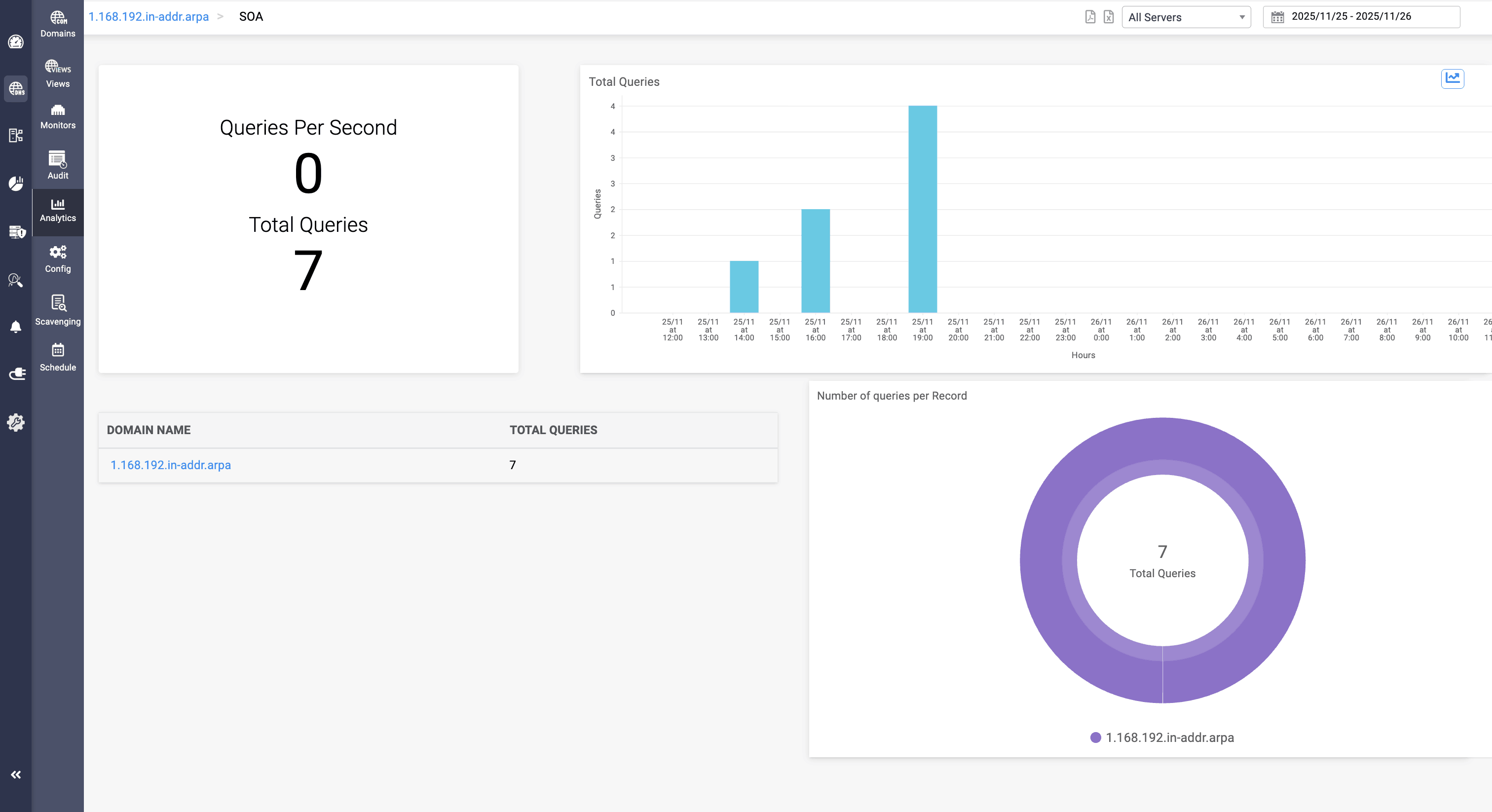Viewport: 1492px width, 812px height.
Task: Click the 19:00 bar in chart
Action: pos(922,209)
